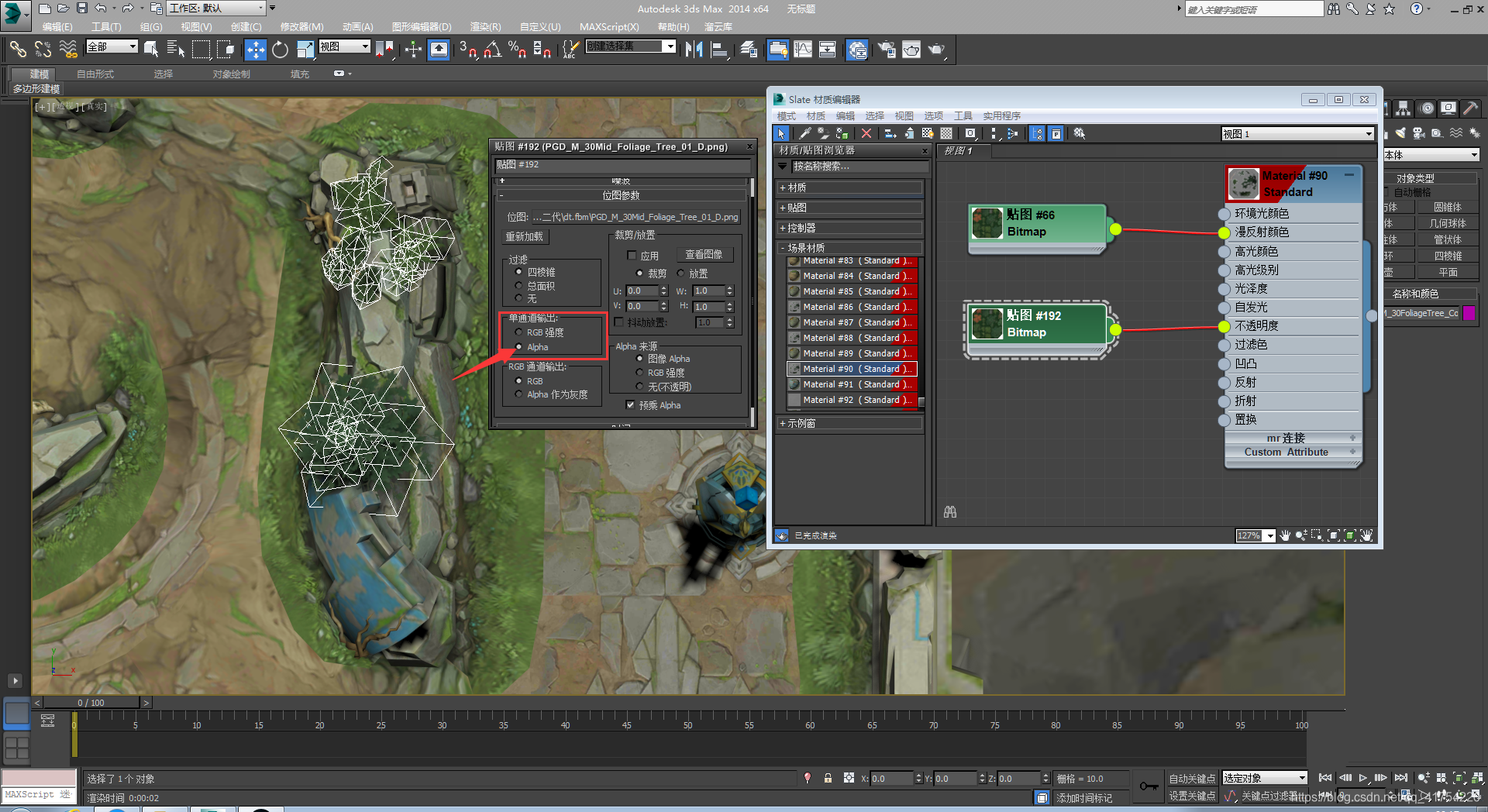The width and height of the screenshot is (1488, 812).
Task: Open the 视图 reference coordinate dropdown
Action: pos(344,46)
